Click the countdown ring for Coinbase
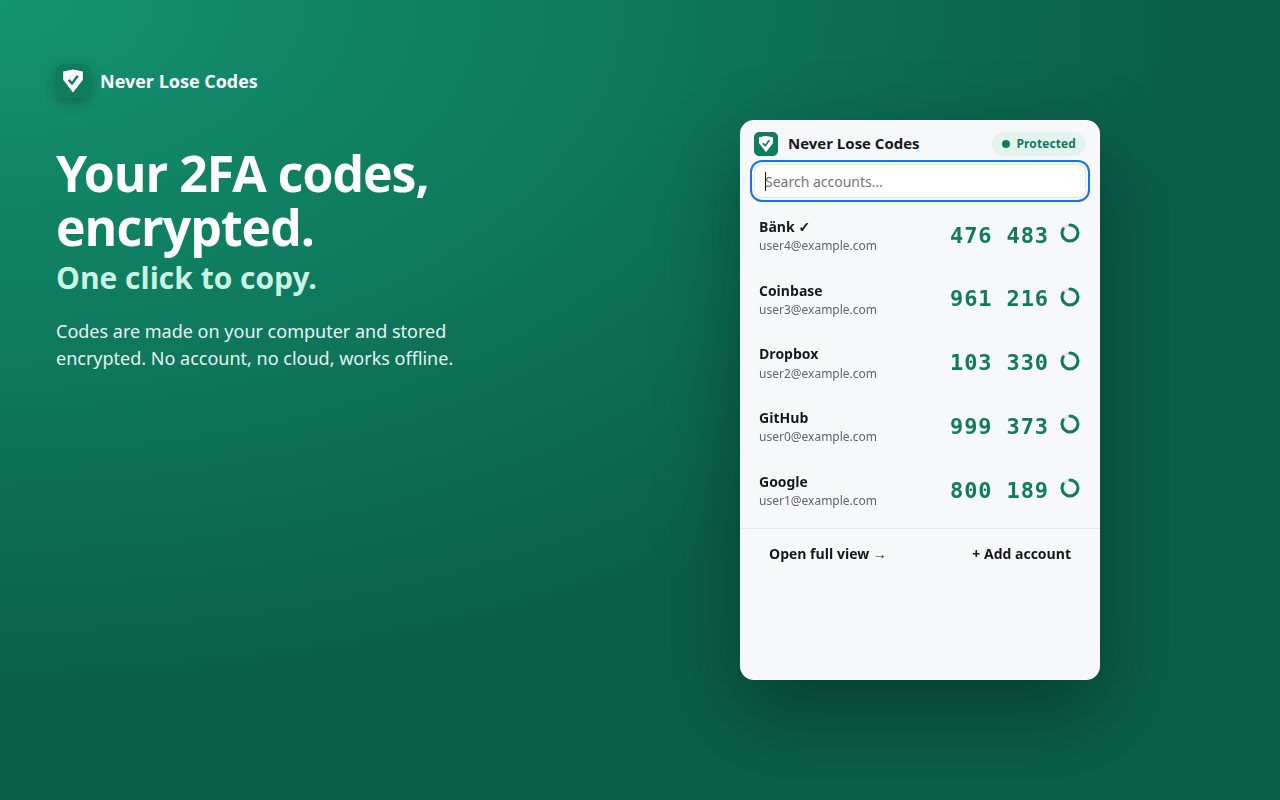 1070,297
